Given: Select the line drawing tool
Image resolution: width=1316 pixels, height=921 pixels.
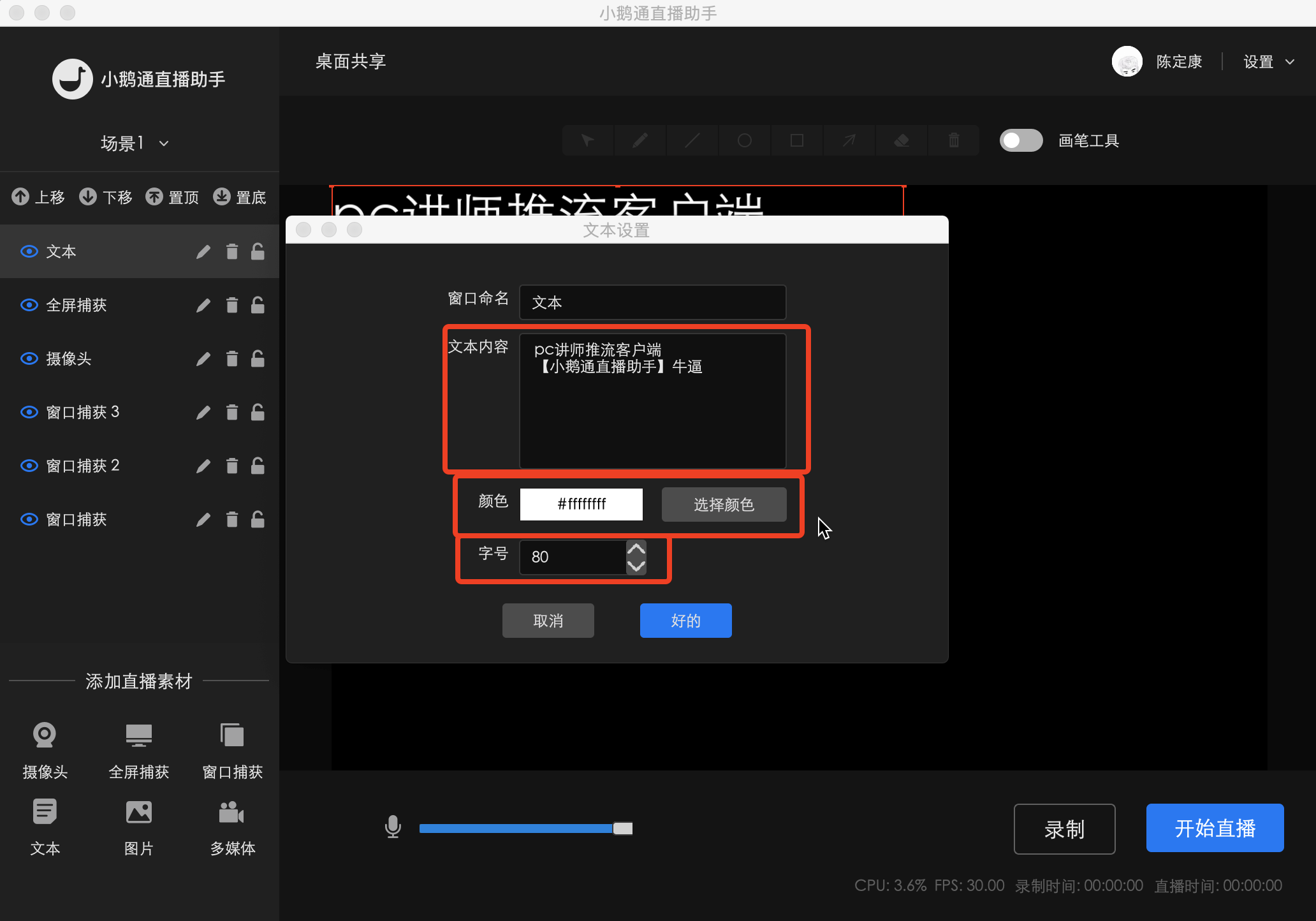Looking at the screenshot, I should coord(692,140).
